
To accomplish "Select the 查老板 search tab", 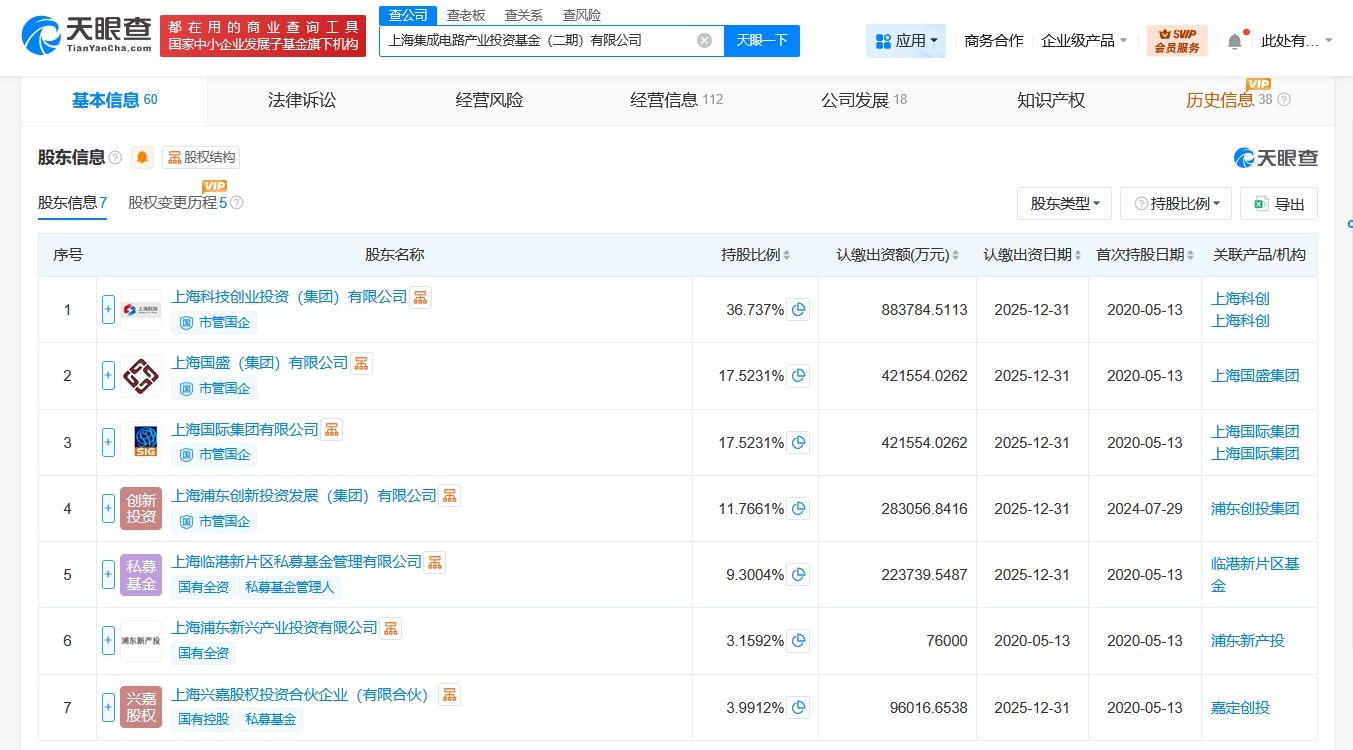I will click(x=466, y=15).
